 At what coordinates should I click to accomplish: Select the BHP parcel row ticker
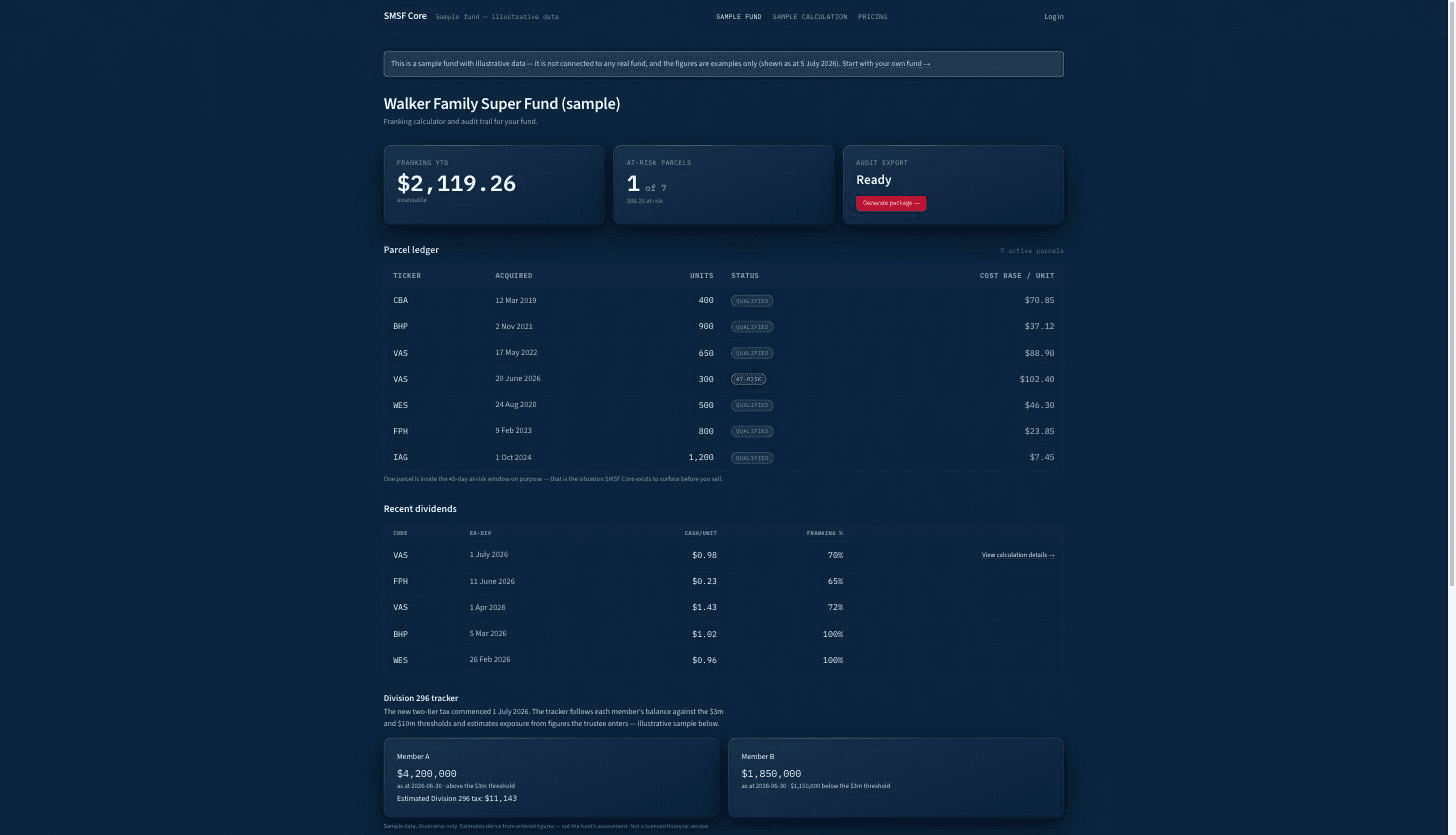pyautogui.click(x=400, y=327)
